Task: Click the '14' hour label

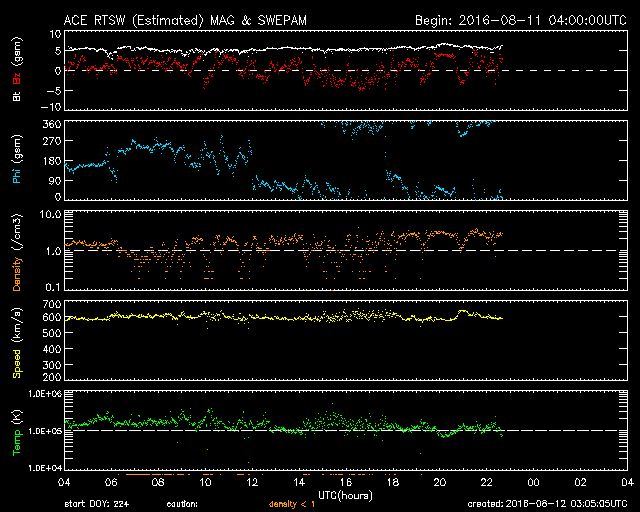Action: coord(299,483)
